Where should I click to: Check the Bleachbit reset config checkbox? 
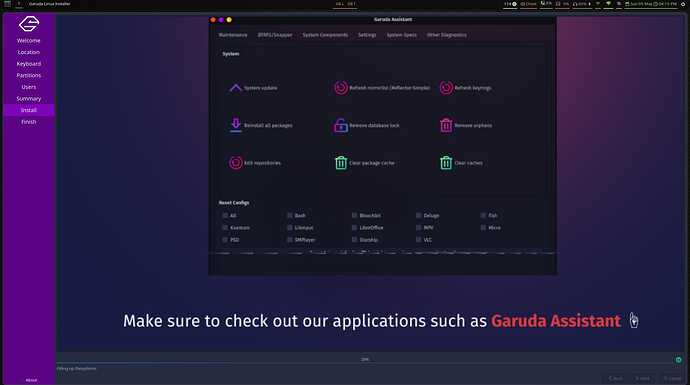354,216
